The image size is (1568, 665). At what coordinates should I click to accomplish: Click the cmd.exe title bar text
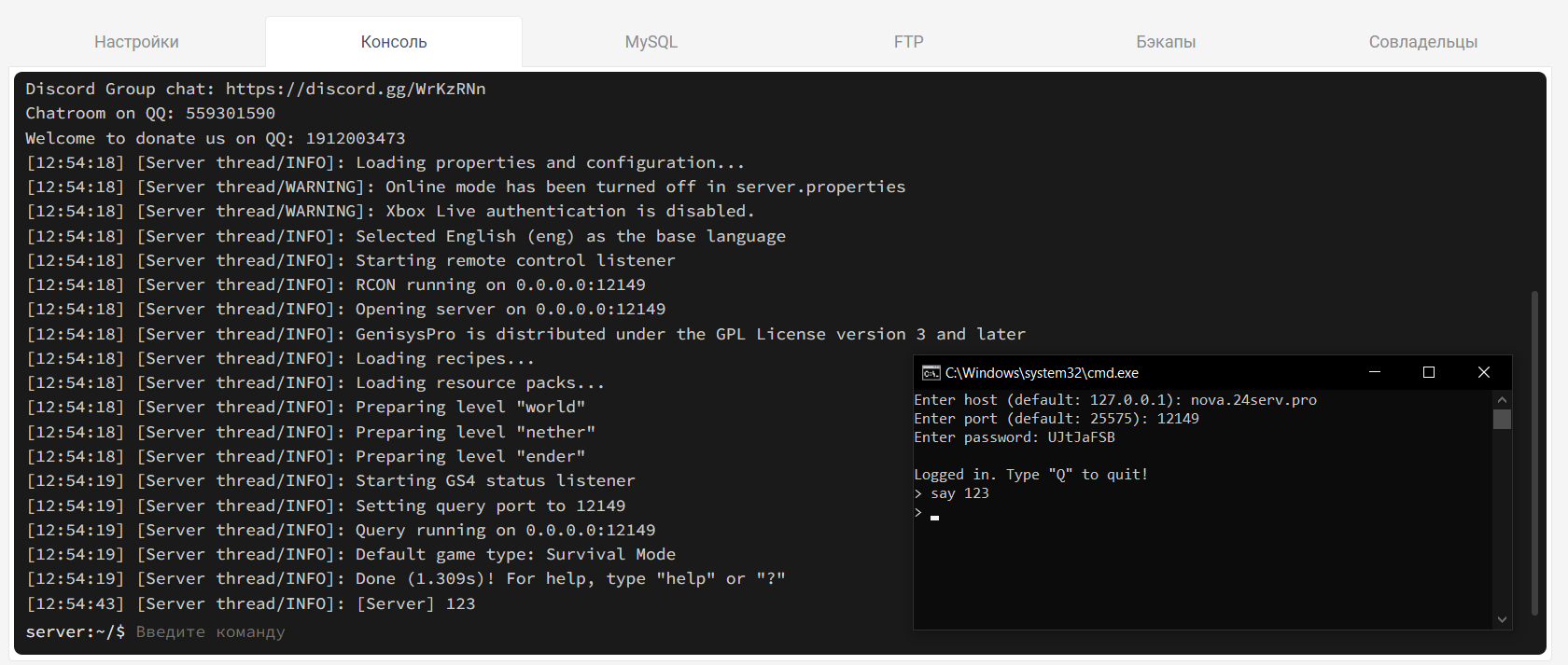click(x=1042, y=373)
